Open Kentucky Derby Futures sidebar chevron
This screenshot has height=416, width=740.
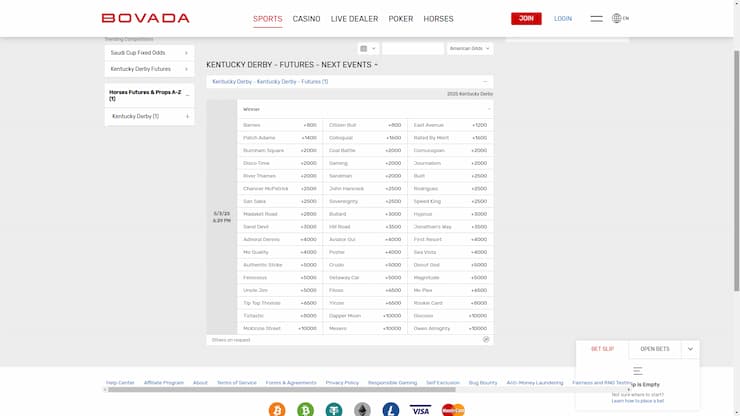(x=186, y=69)
